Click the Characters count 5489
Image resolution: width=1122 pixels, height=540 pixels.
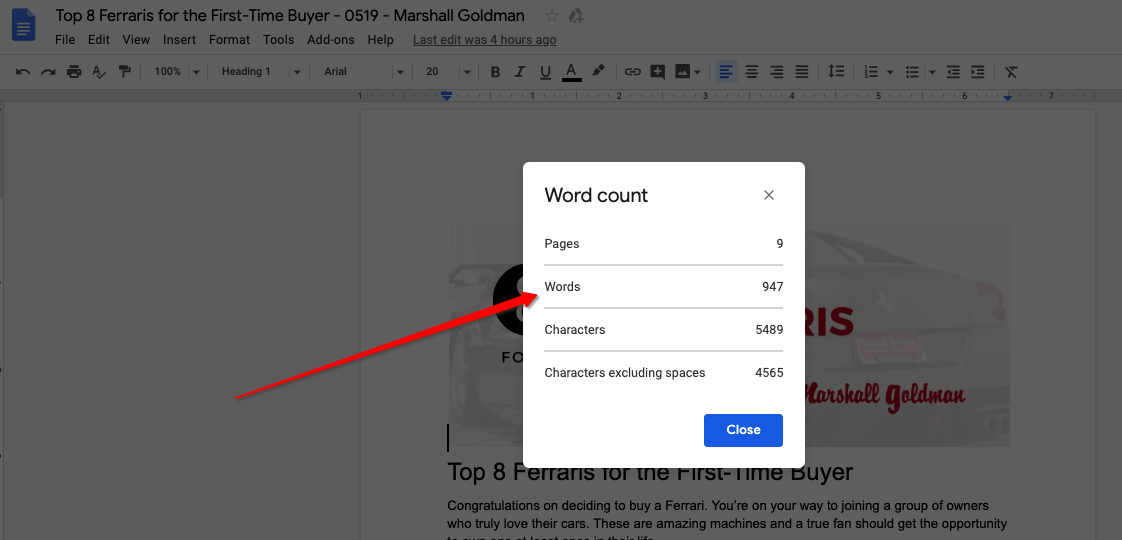tap(769, 330)
